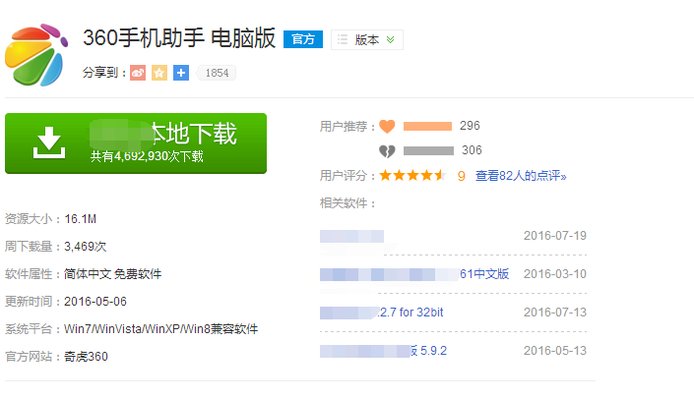Share to QZone star icon

[x=159, y=73]
